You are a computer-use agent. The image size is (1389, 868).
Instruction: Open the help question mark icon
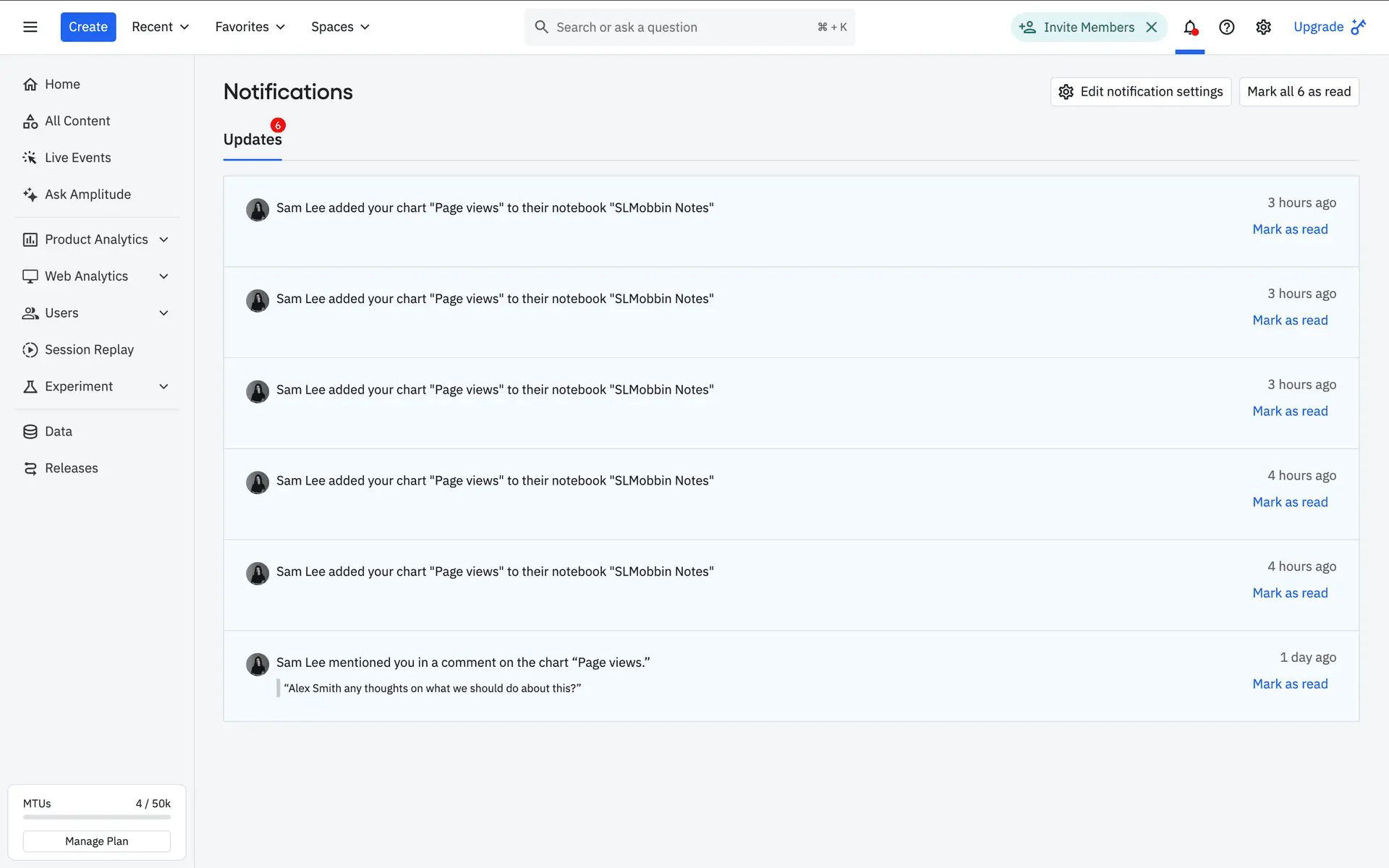(1226, 27)
